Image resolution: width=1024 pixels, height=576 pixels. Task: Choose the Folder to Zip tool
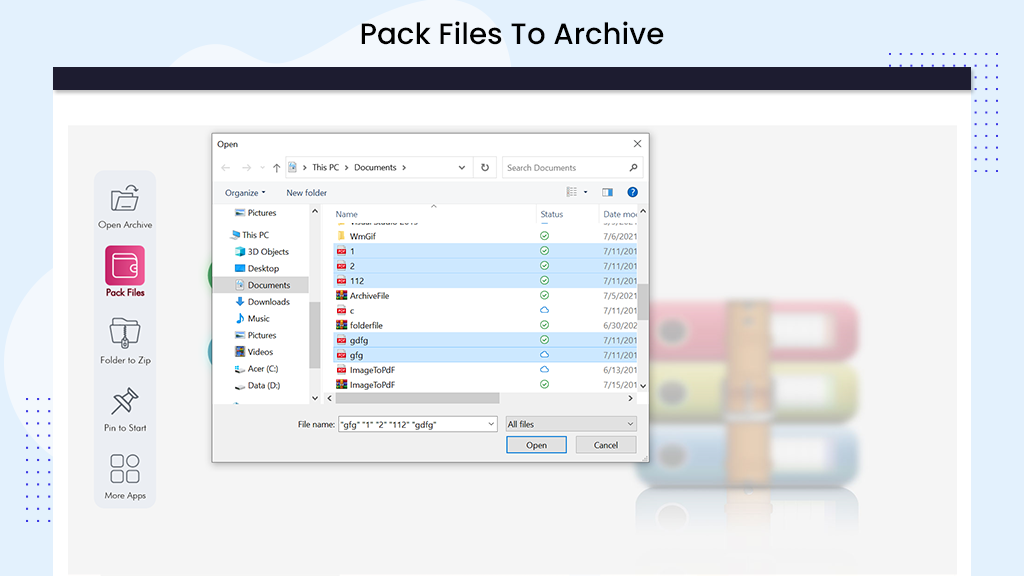[x=125, y=341]
